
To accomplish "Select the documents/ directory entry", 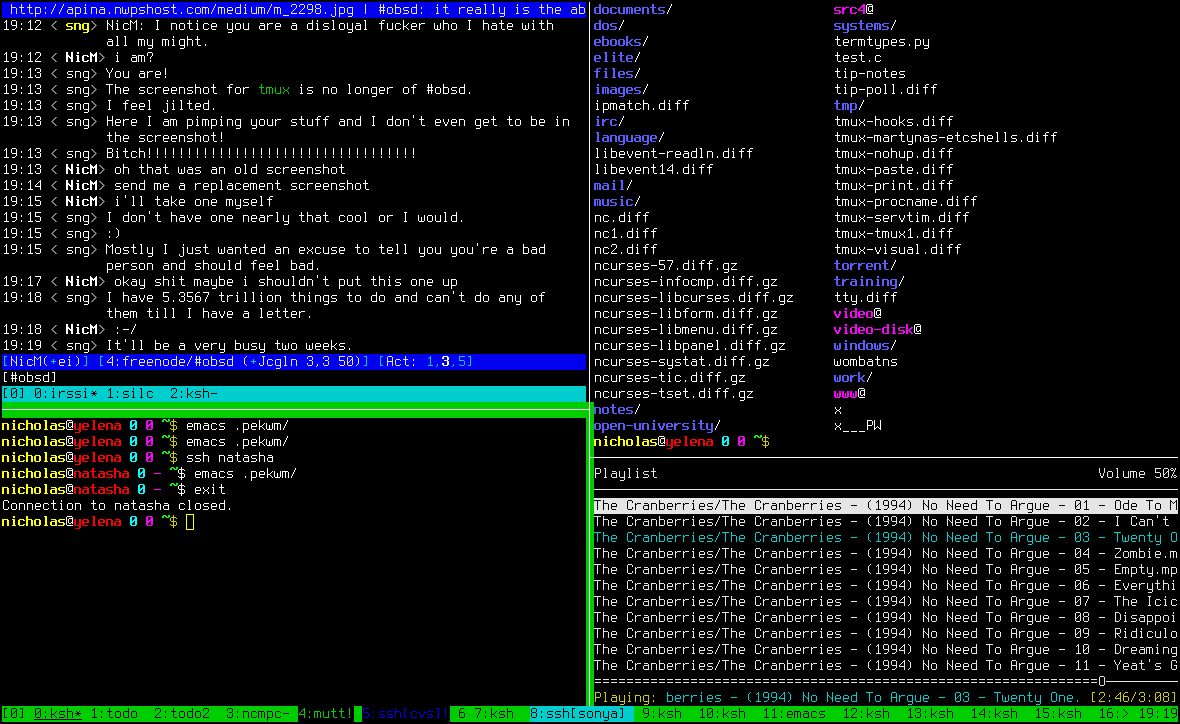I will tap(632, 9).
